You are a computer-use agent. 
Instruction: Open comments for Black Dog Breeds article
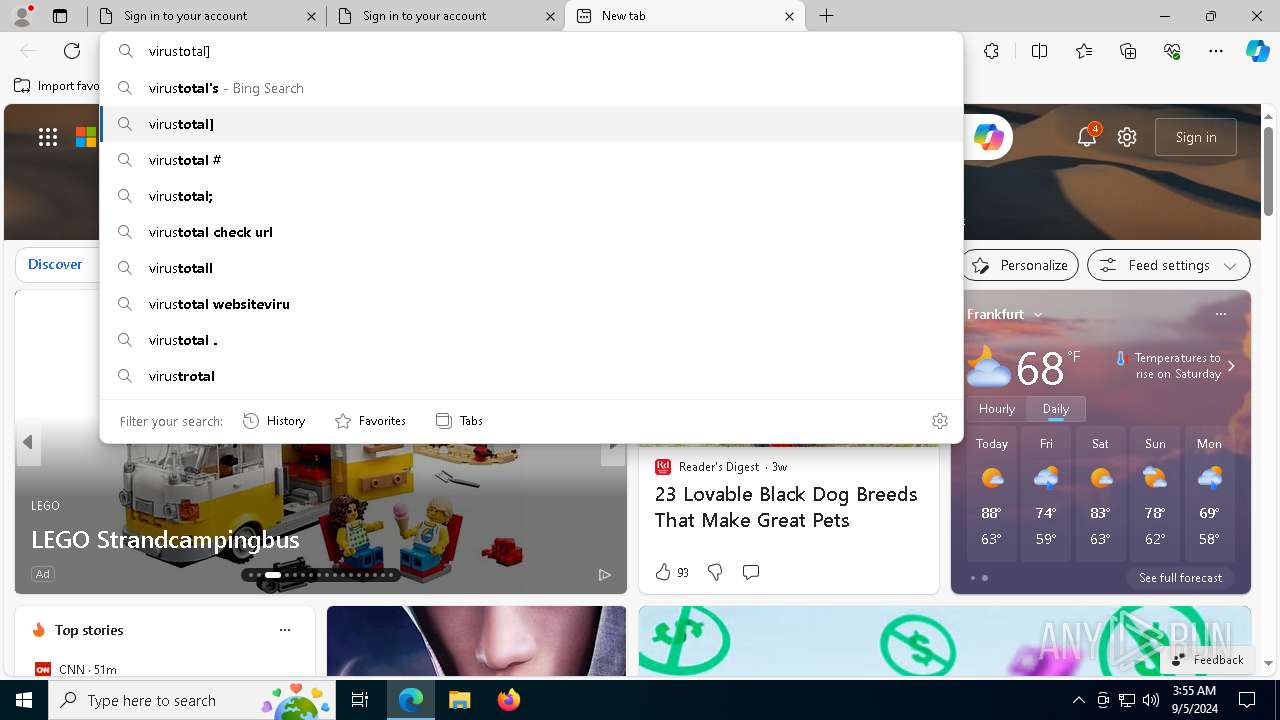click(x=751, y=572)
